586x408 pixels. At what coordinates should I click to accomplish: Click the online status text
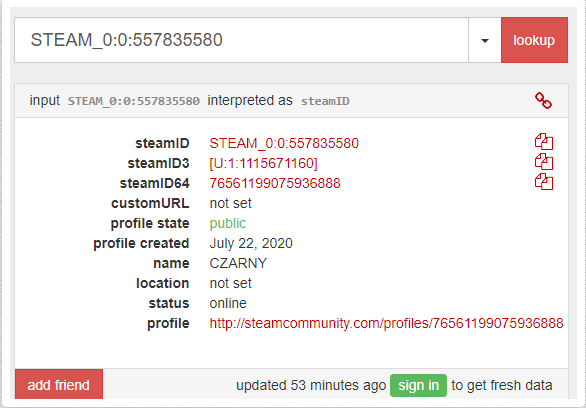228,303
